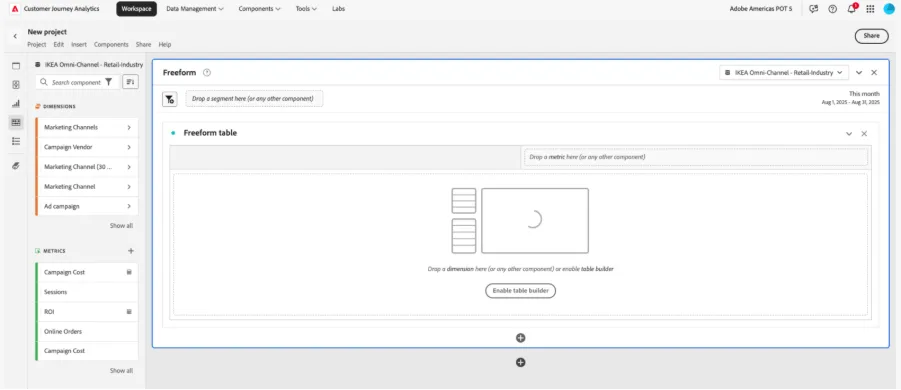
Task: Add a new metric with plus icon
Action: point(130,251)
